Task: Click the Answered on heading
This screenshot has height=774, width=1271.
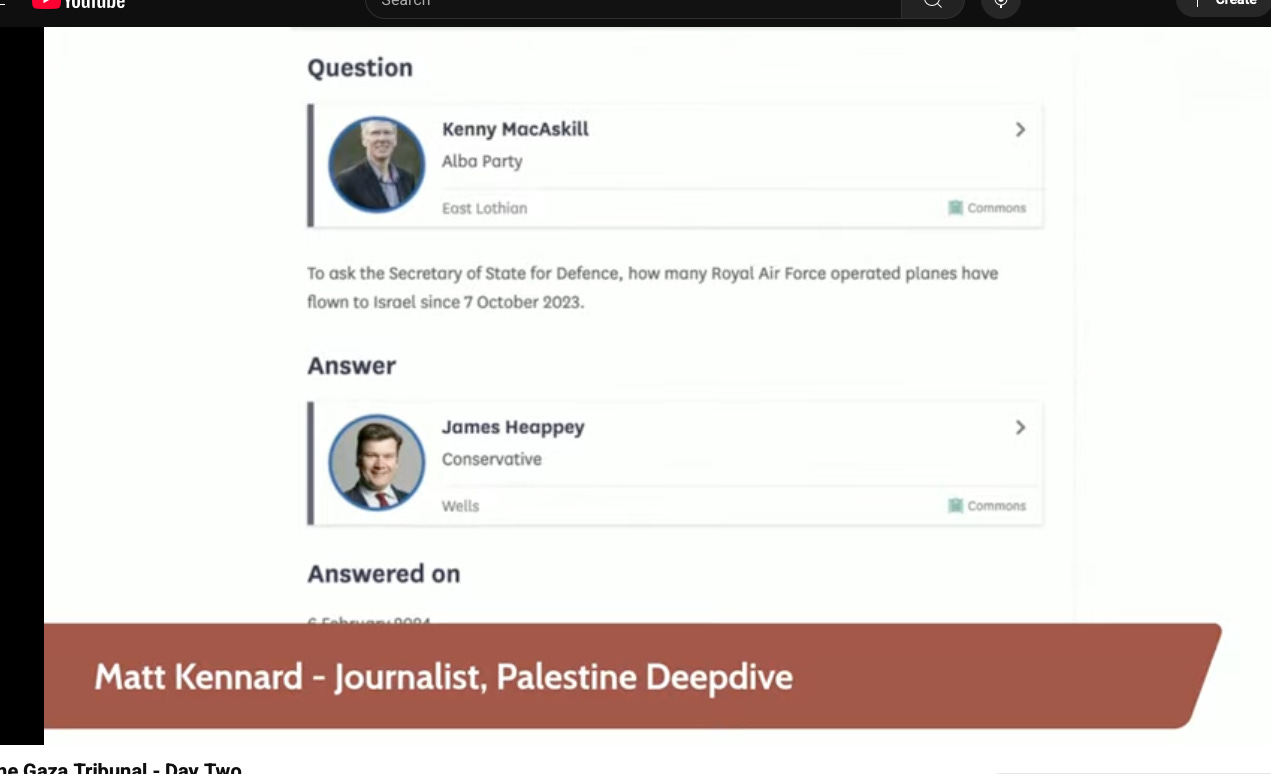Action: [384, 574]
